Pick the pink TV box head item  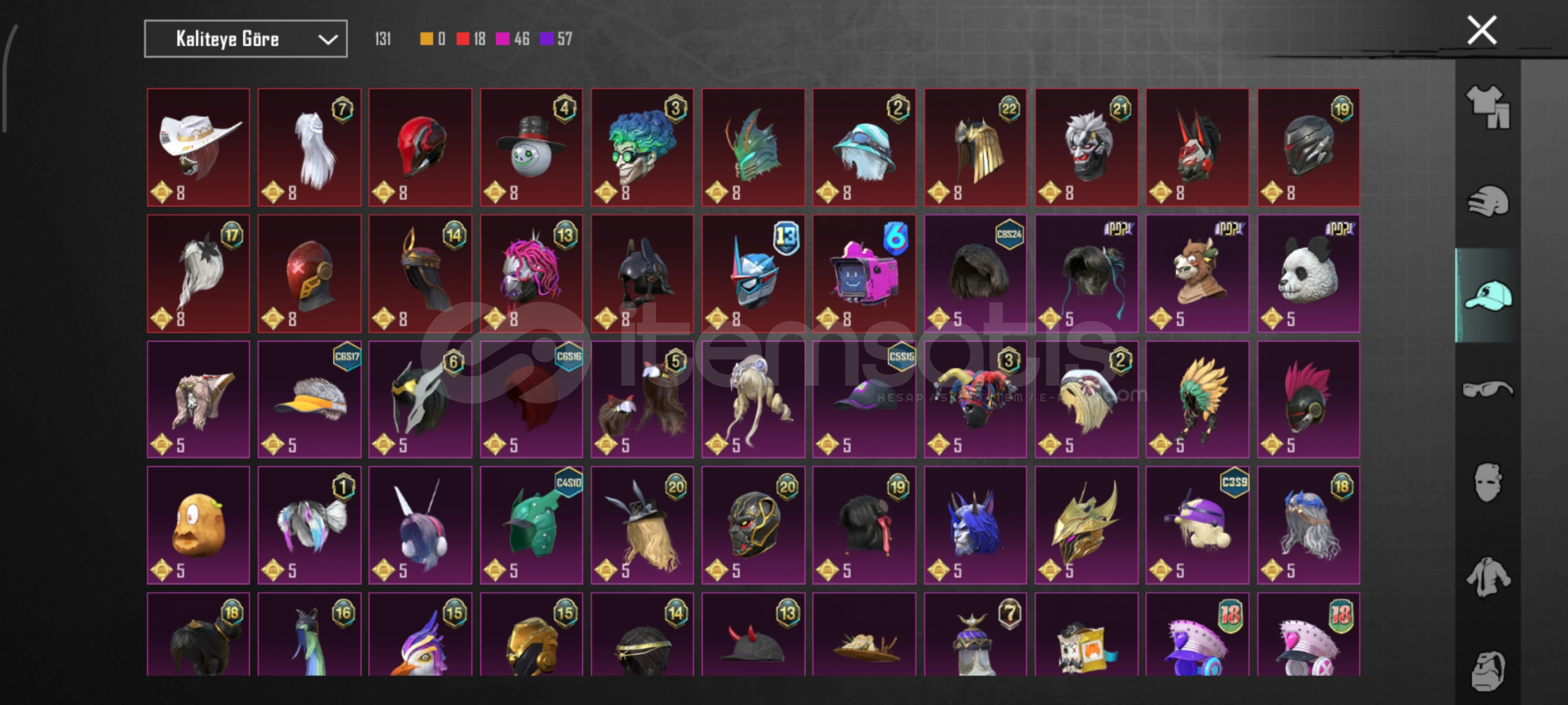(865, 274)
